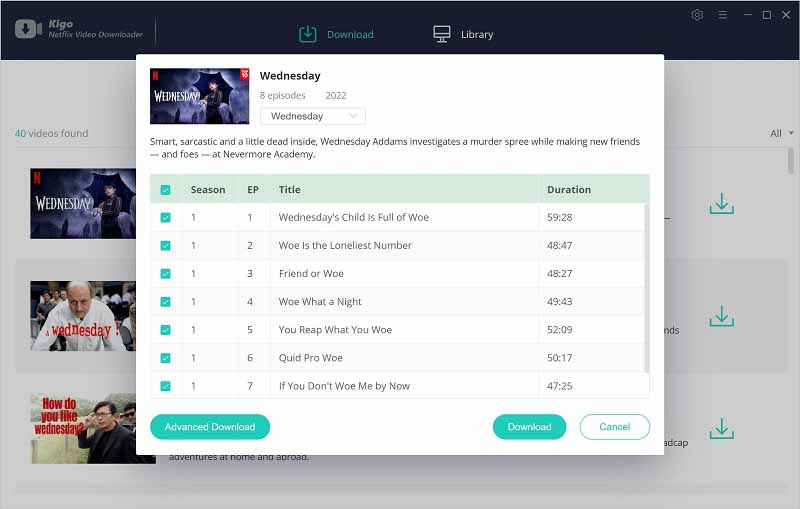Click the year 2022 label
The width and height of the screenshot is (800, 509).
336,95
